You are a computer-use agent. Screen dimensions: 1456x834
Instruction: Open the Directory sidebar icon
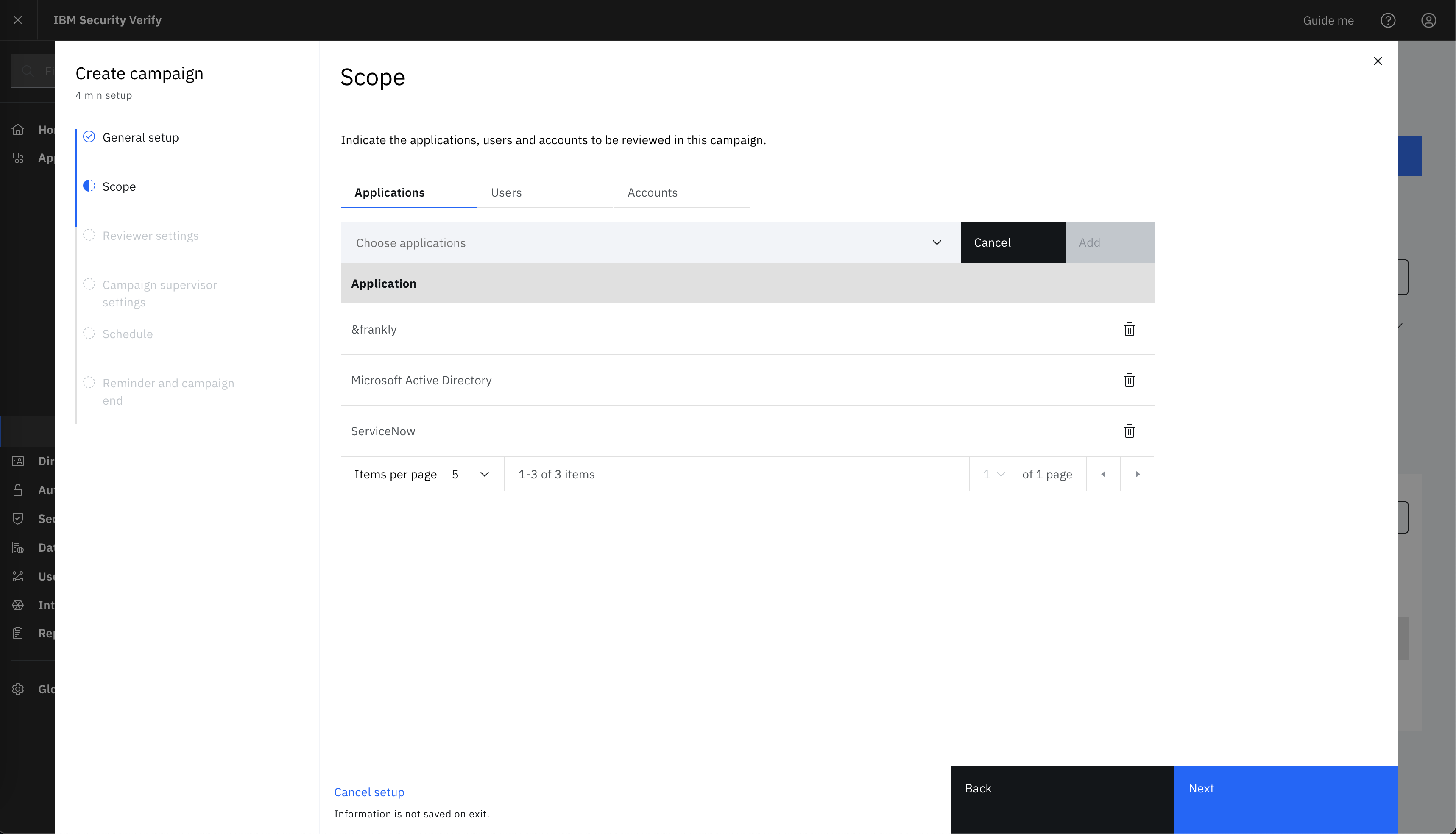point(18,461)
